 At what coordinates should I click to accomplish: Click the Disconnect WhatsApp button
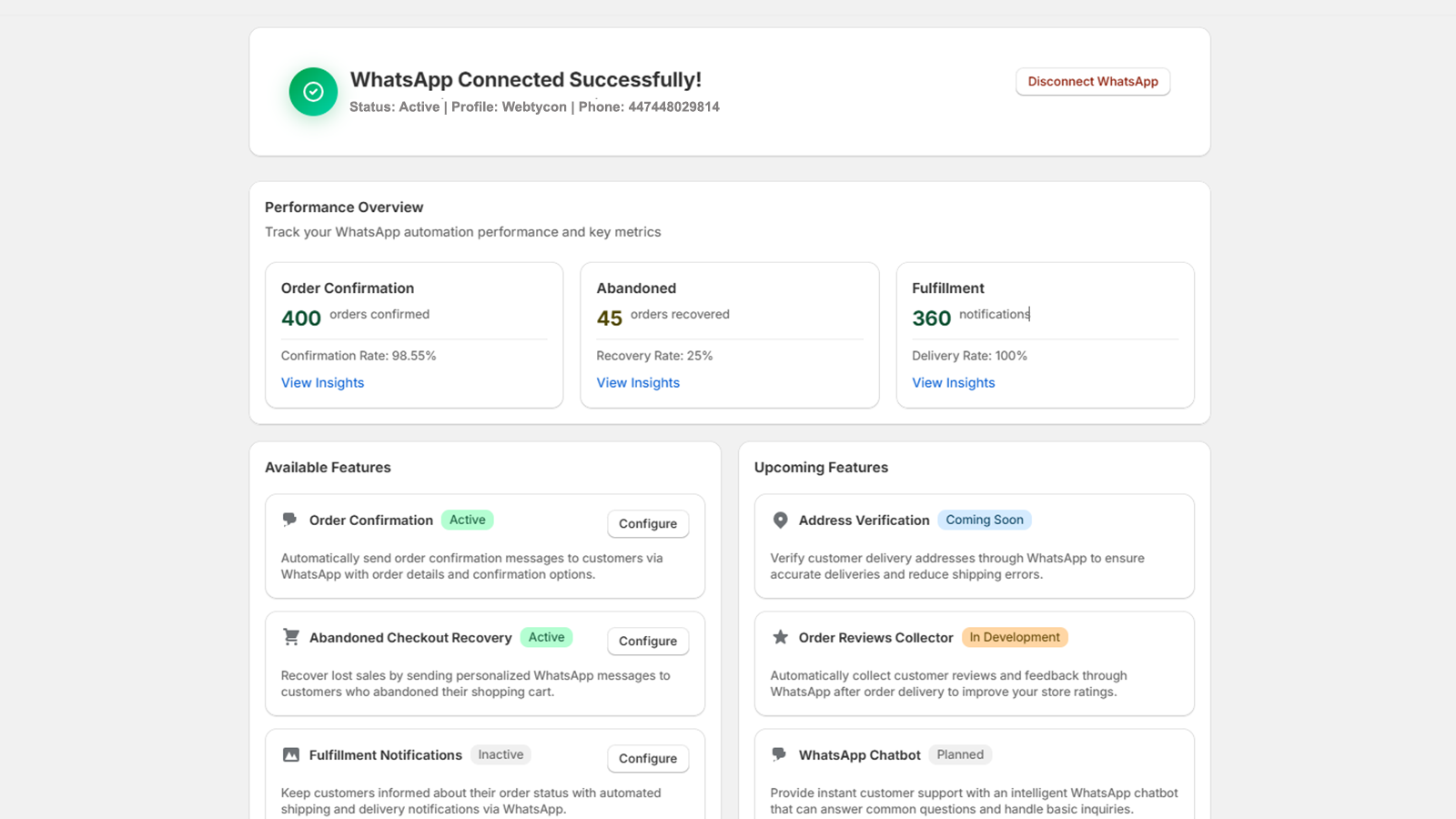1092,81
